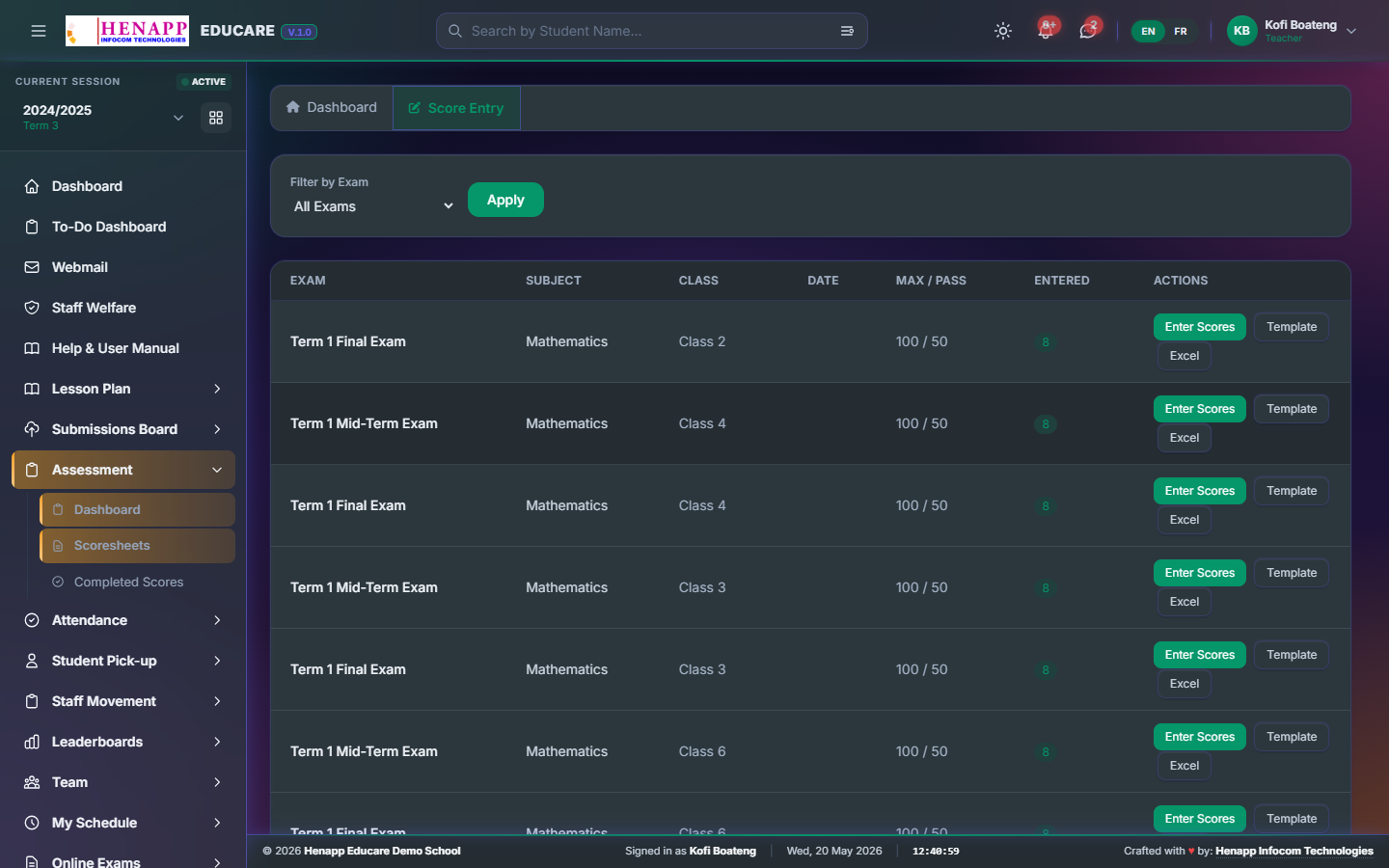Image resolution: width=1389 pixels, height=868 pixels.
Task: Expand the Staff Movement menu
Action: [123, 701]
